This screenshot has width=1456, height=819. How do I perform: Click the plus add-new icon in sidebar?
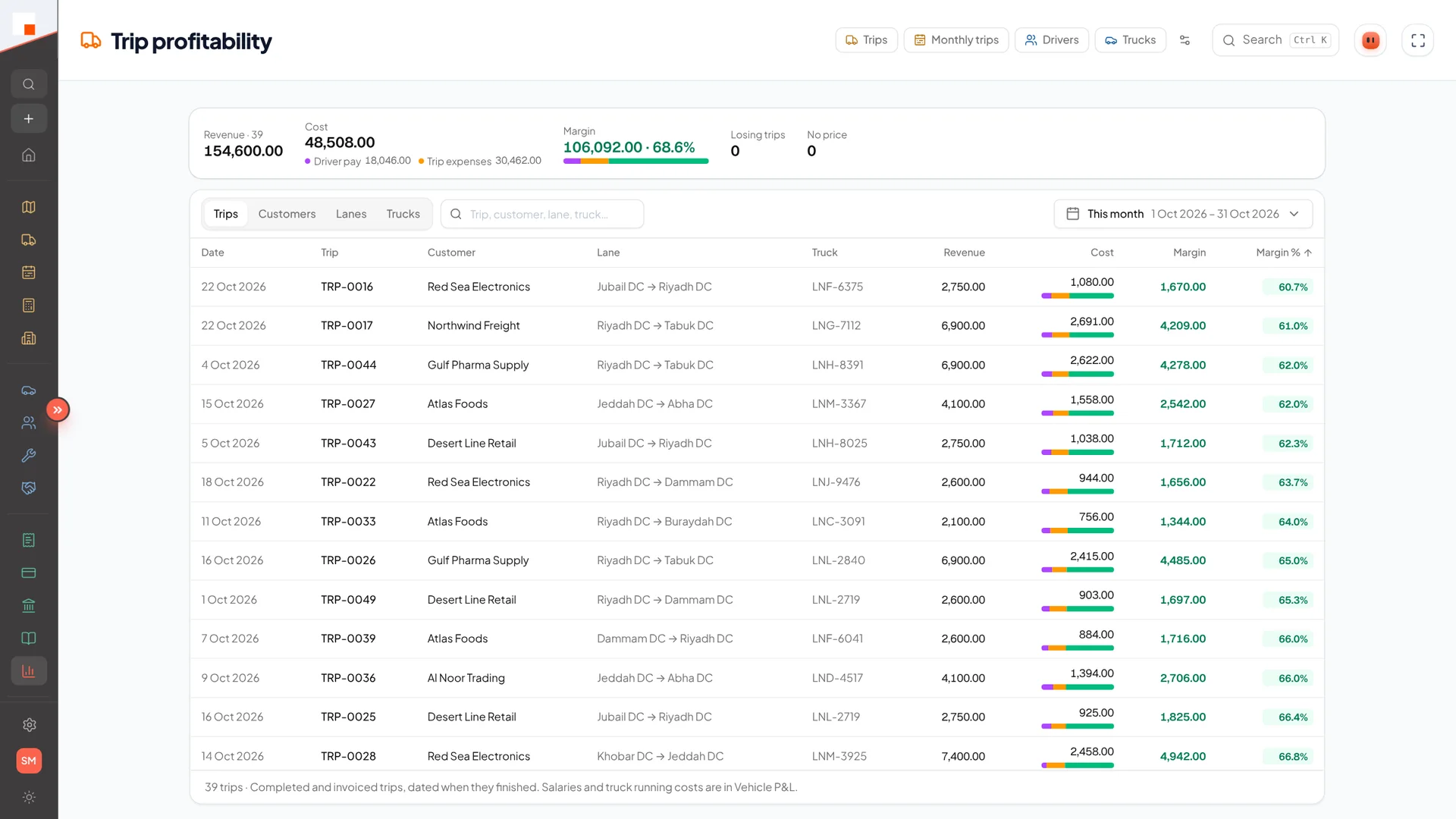[x=29, y=119]
